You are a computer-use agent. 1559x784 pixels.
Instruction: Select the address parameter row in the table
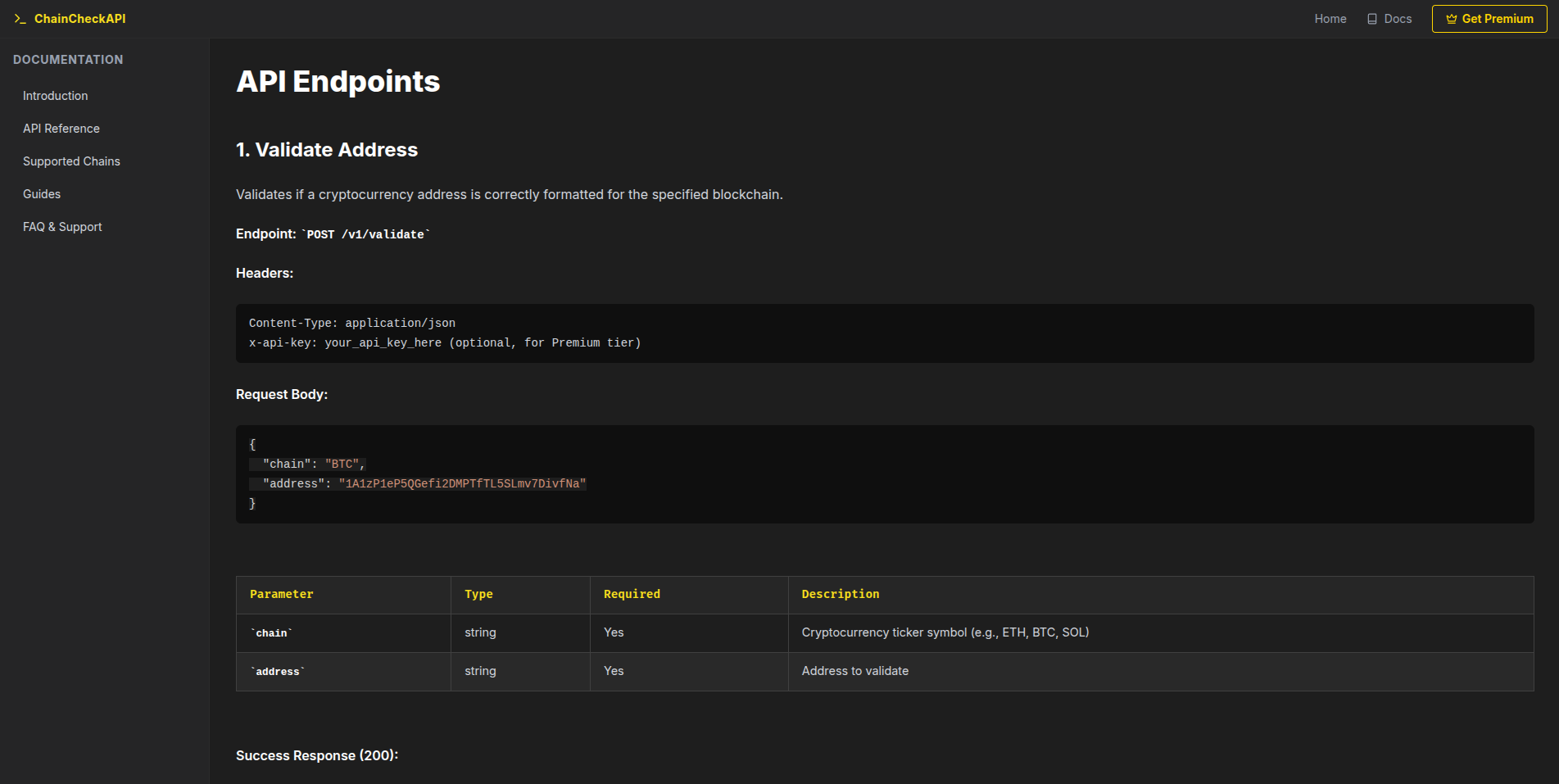(278, 671)
